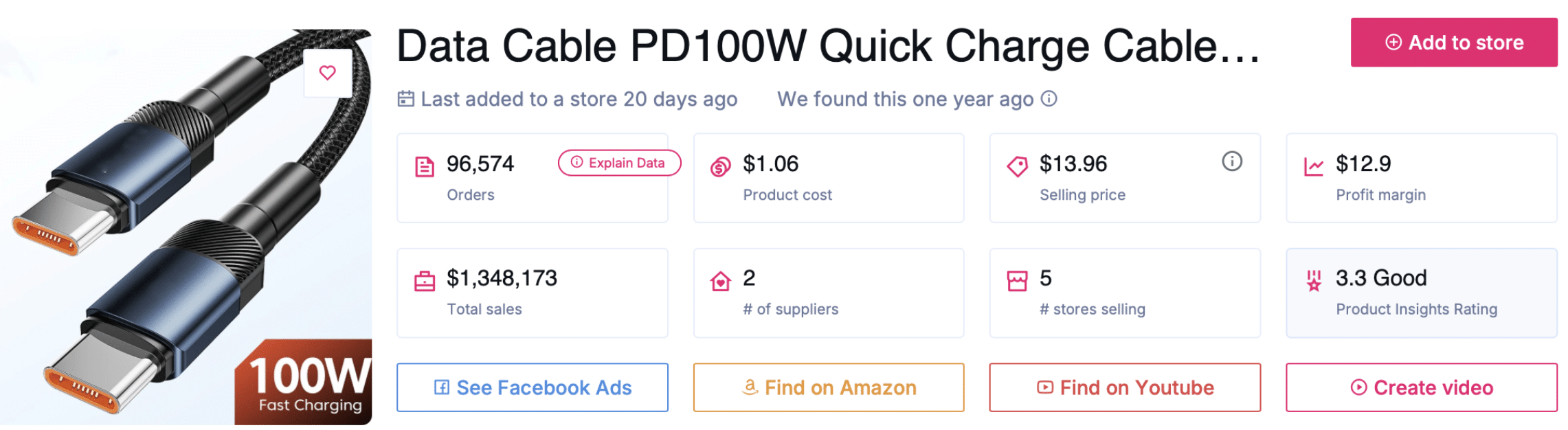Open the Selling price info tooltip

coord(1231,162)
